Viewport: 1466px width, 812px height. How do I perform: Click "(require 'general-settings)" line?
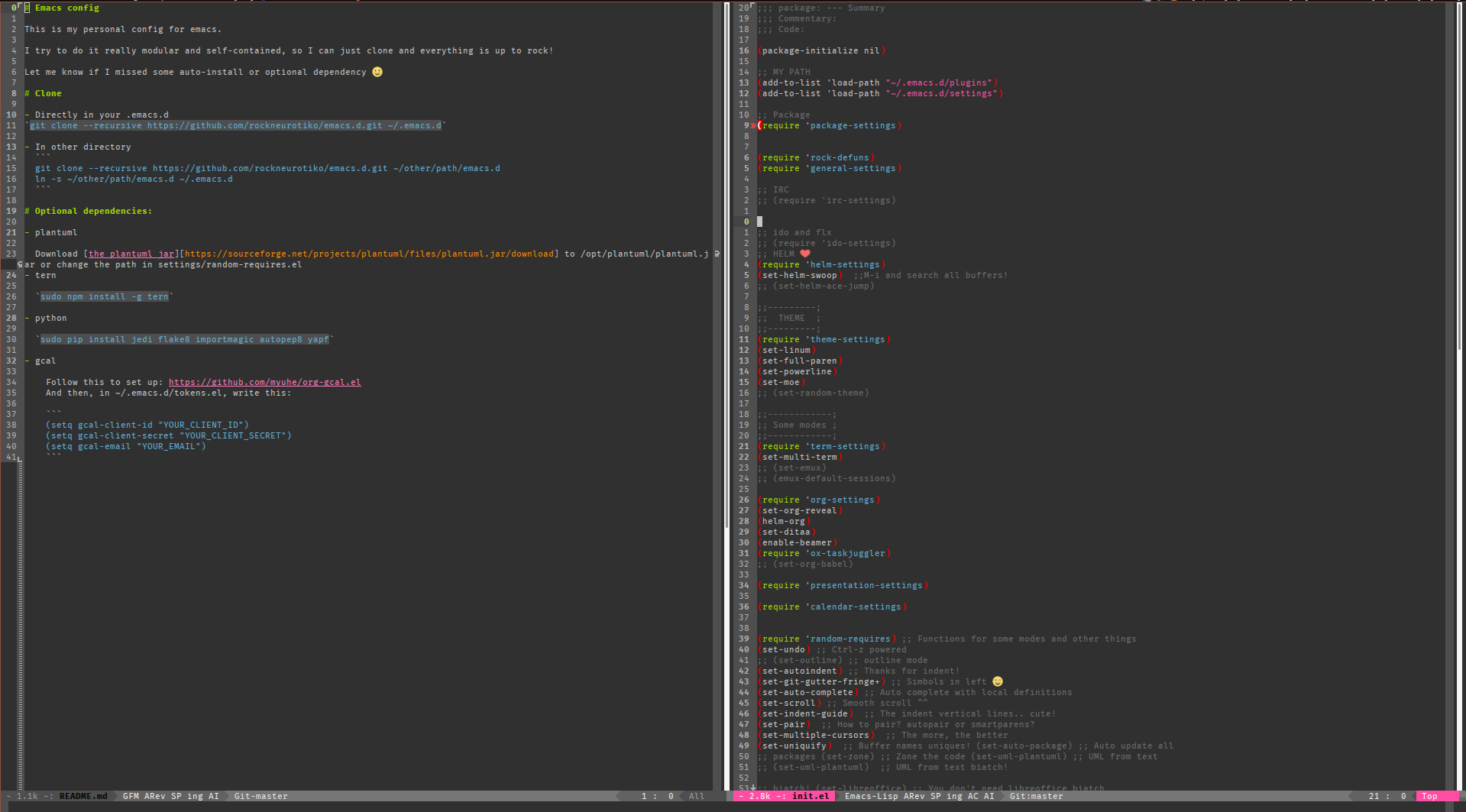pyautogui.click(x=830, y=168)
